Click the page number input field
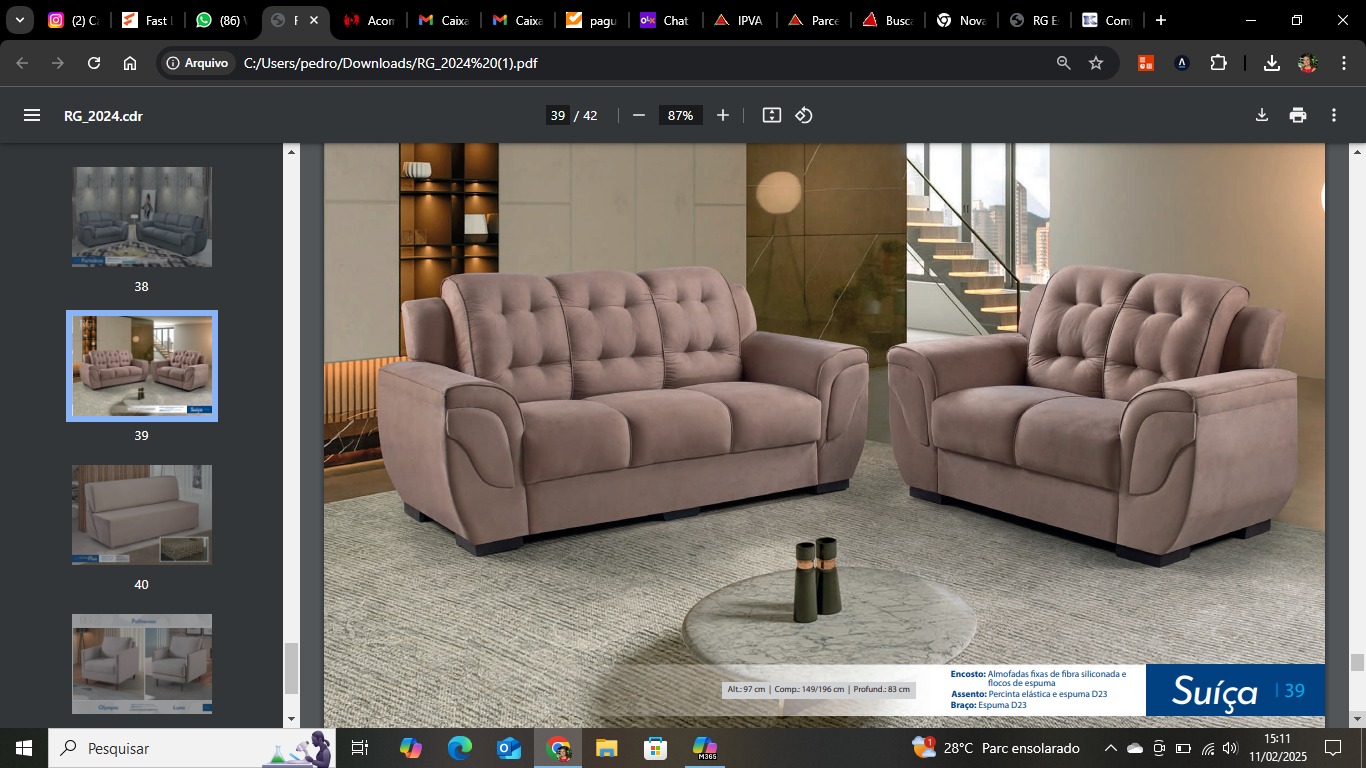 [557, 115]
